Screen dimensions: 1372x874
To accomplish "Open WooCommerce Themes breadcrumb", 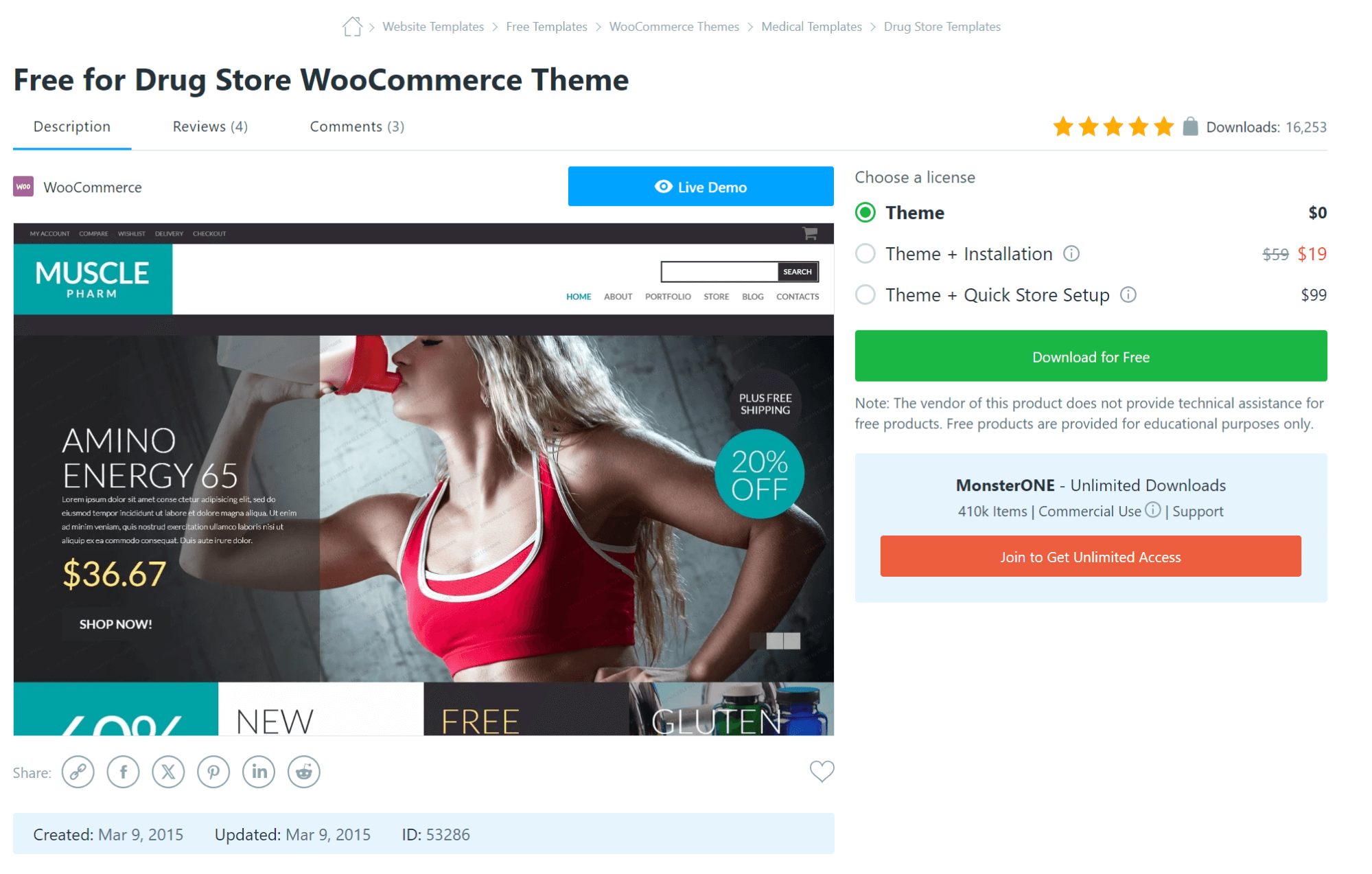I will click(x=674, y=27).
